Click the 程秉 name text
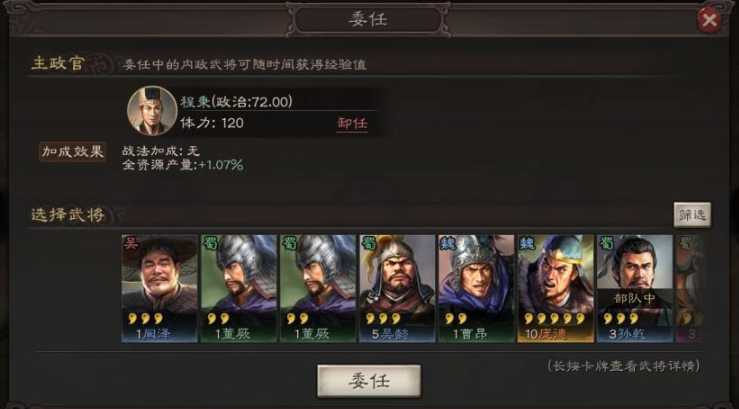 tap(195, 101)
